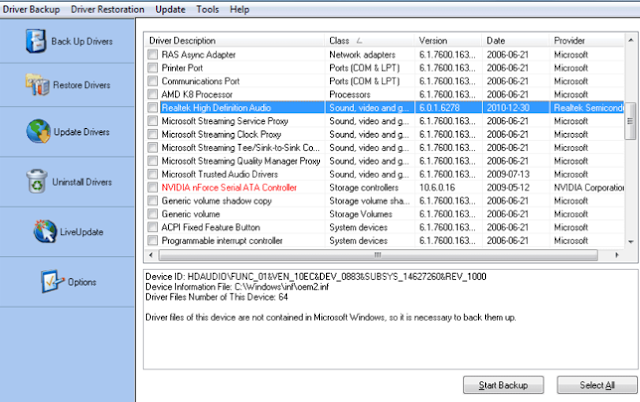Check the Printer Port checkbox

(153, 68)
